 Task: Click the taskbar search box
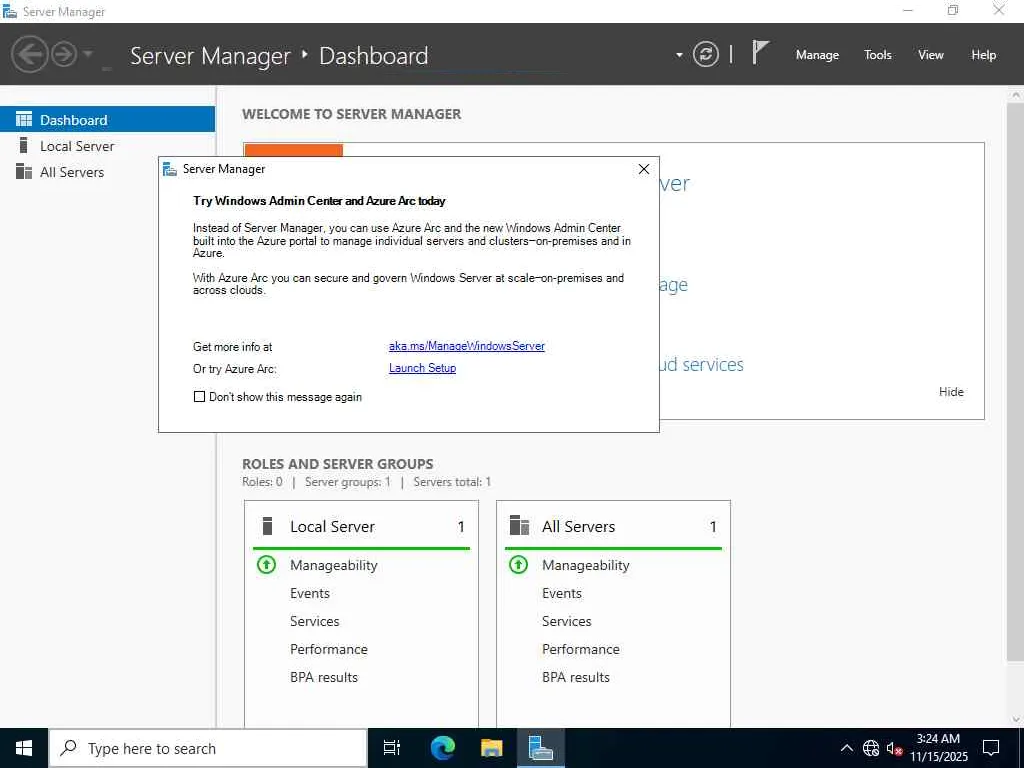[x=208, y=748]
